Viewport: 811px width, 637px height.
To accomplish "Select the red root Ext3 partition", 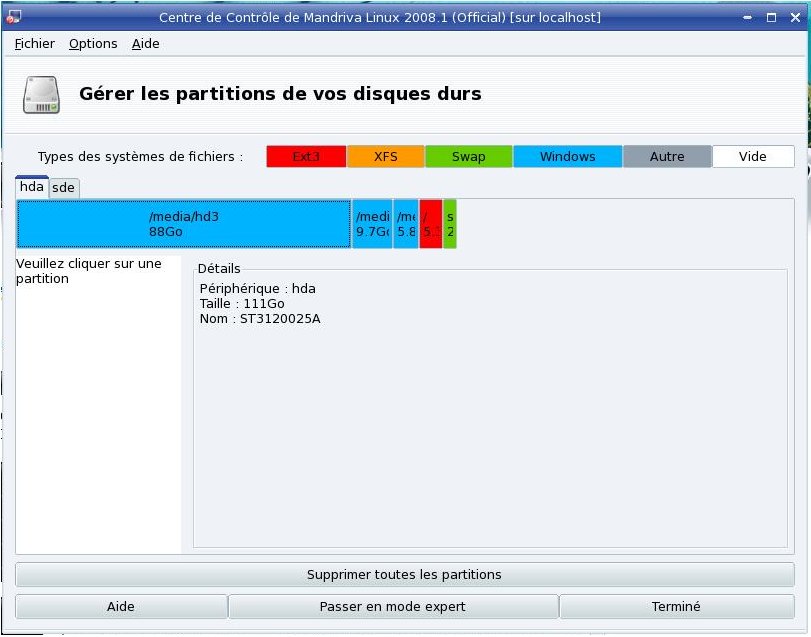I will point(431,224).
